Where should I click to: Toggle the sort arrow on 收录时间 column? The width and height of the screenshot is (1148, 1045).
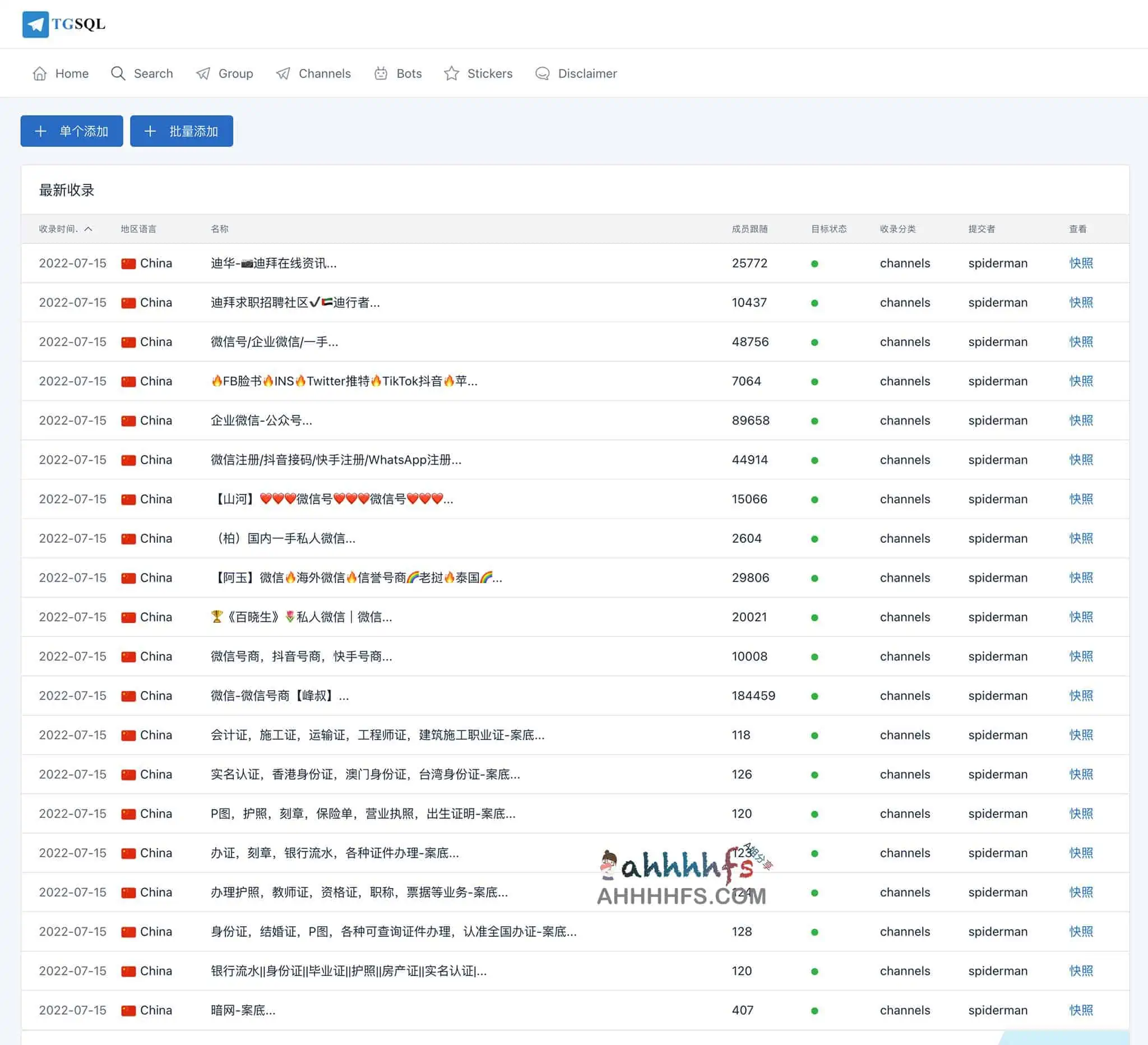89,229
